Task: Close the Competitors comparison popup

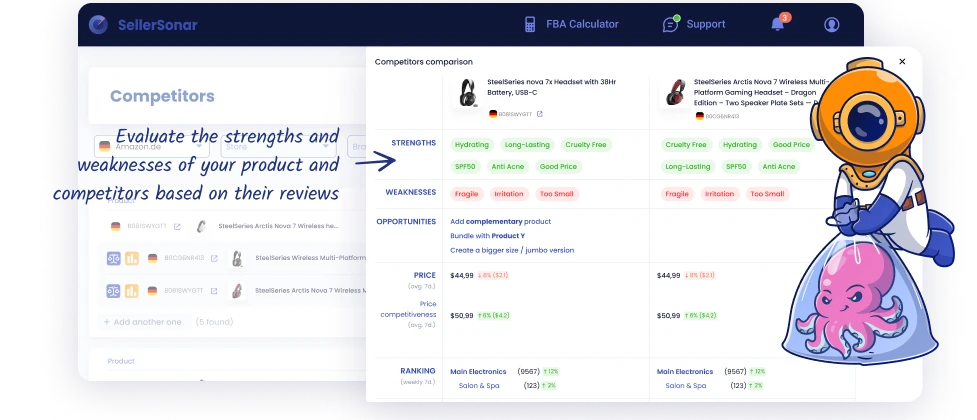Action: pyautogui.click(x=902, y=62)
